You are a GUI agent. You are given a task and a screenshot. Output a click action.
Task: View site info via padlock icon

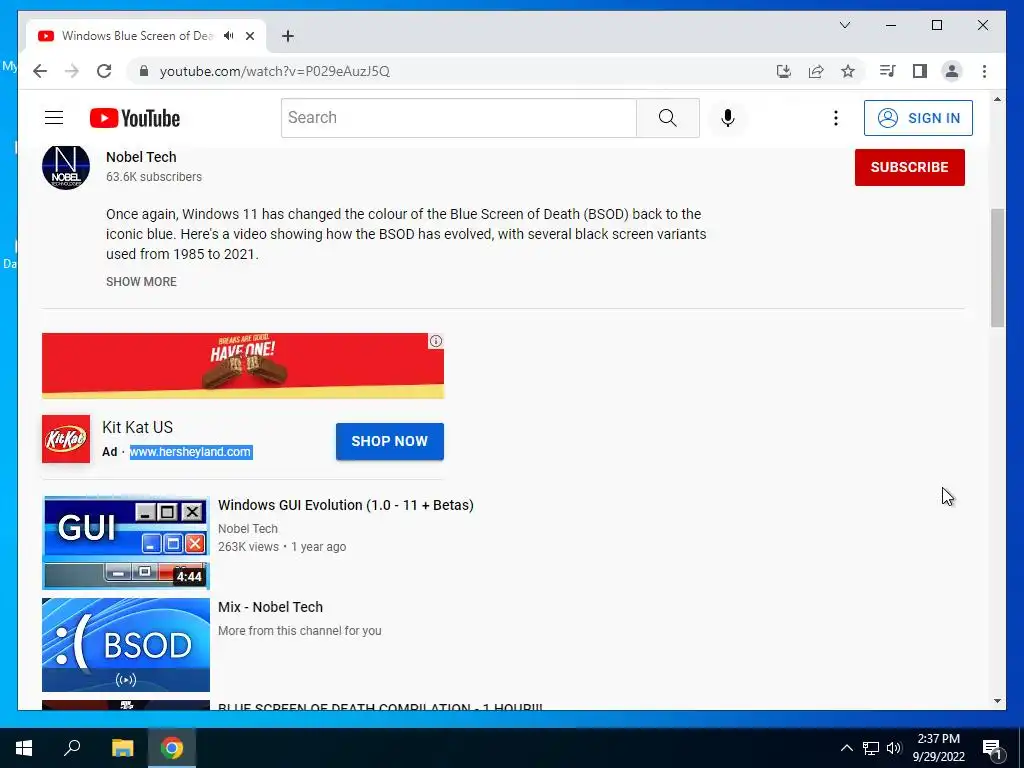pos(144,71)
